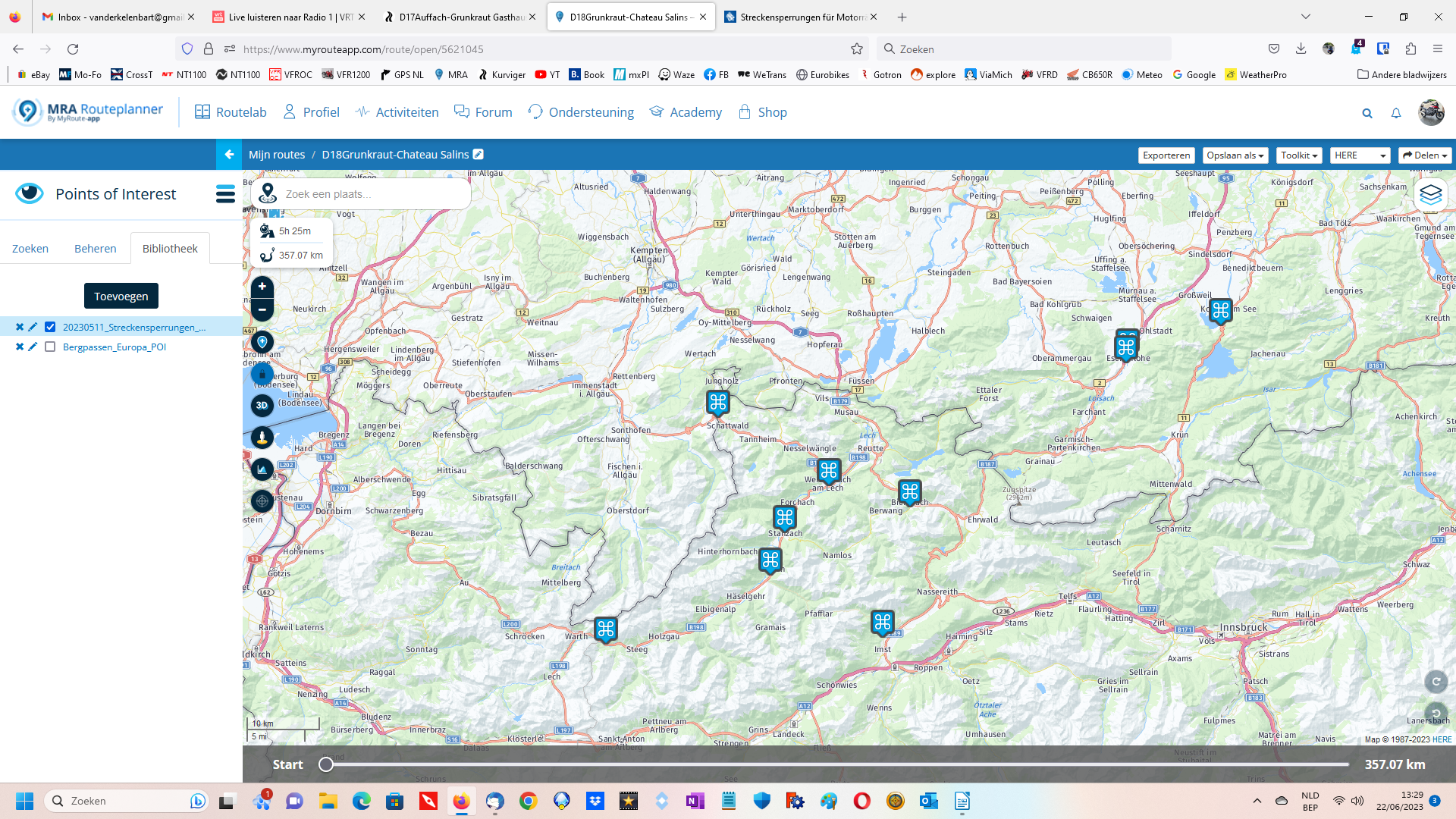Edit route name pencil icon
This screenshot has width=1456, height=819.
click(x=478, y=154)
